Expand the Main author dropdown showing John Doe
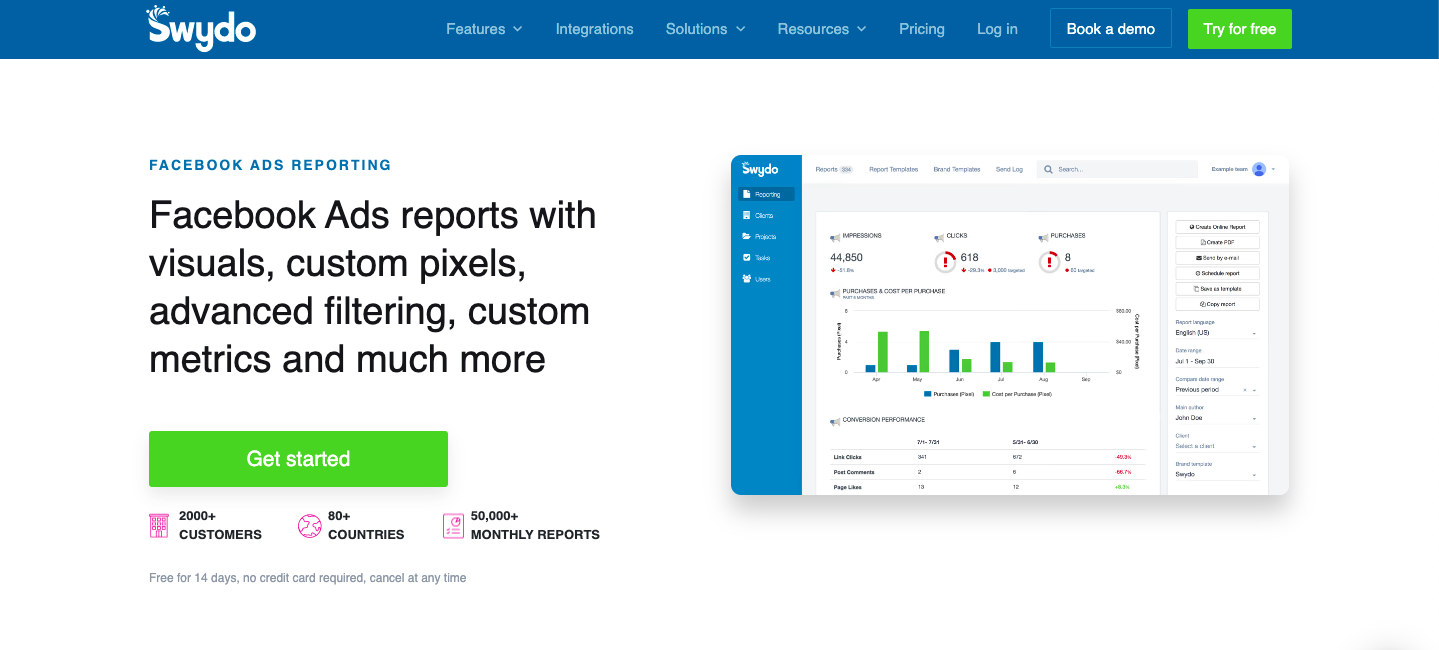The width and height of the screenshot is (1439, 650). (1217, 418)
